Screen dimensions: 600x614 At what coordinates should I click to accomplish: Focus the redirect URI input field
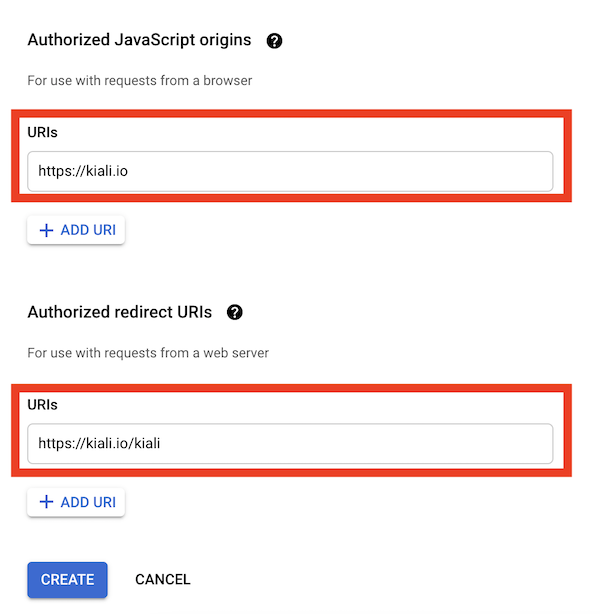tap(290, 443)
